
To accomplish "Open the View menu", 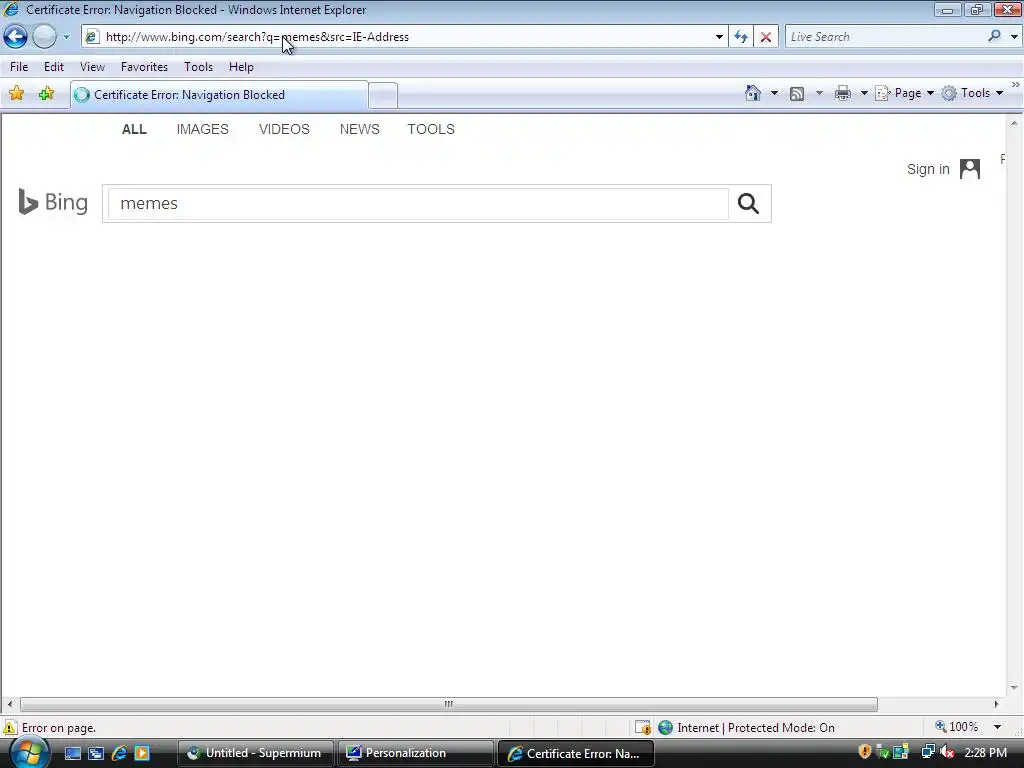I will (92, 67).
